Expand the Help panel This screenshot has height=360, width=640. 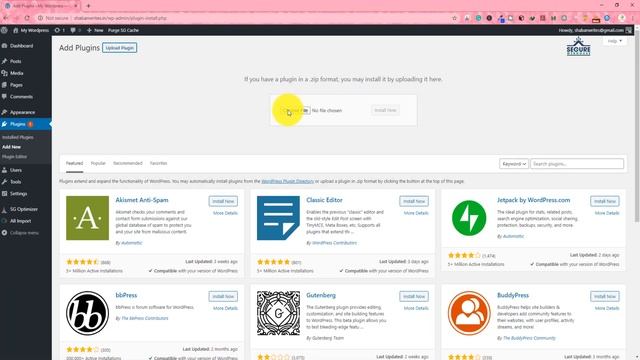click(614, 41)
